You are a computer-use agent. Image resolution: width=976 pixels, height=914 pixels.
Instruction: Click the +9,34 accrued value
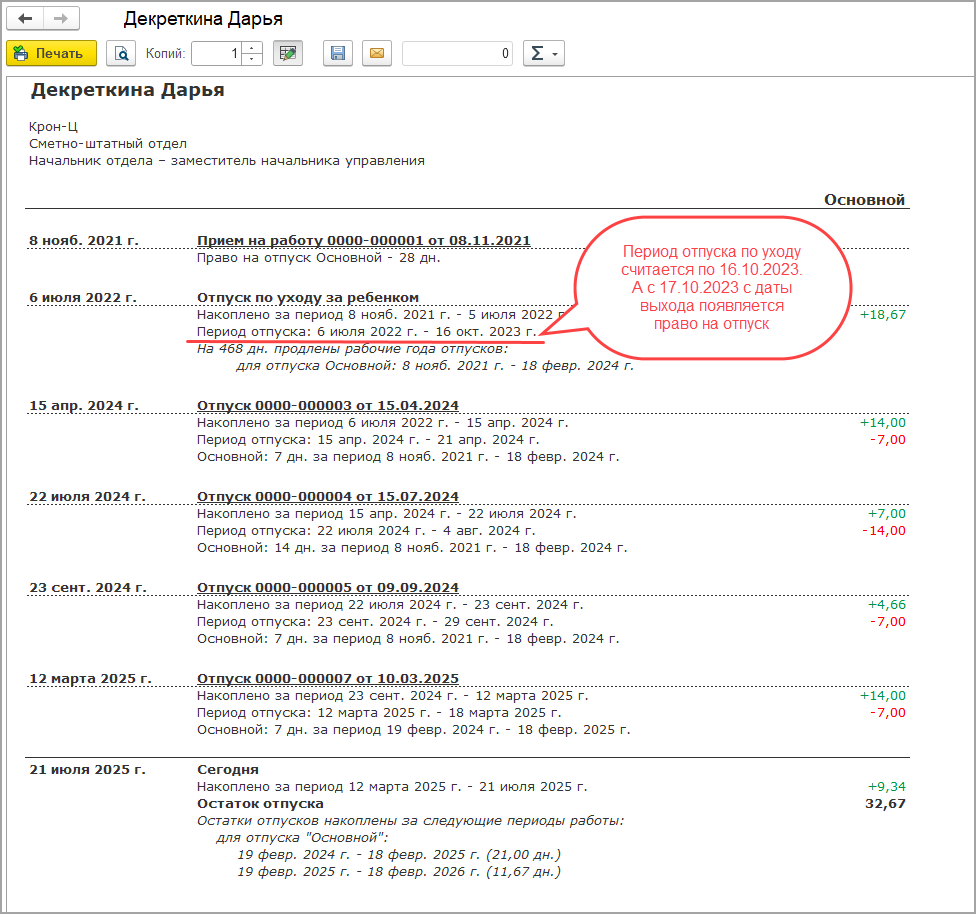(887, 786)
